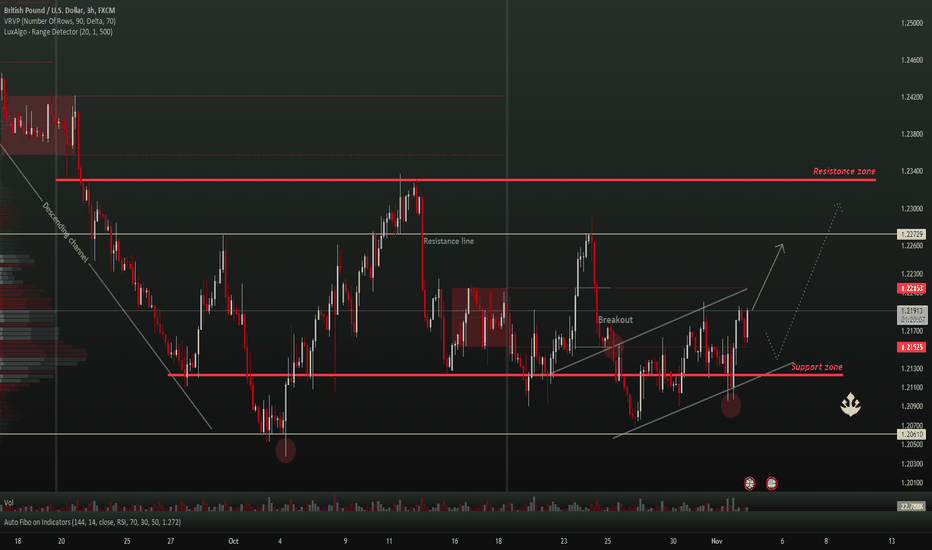Select the VRVP indicator legend label

point(59,21)
